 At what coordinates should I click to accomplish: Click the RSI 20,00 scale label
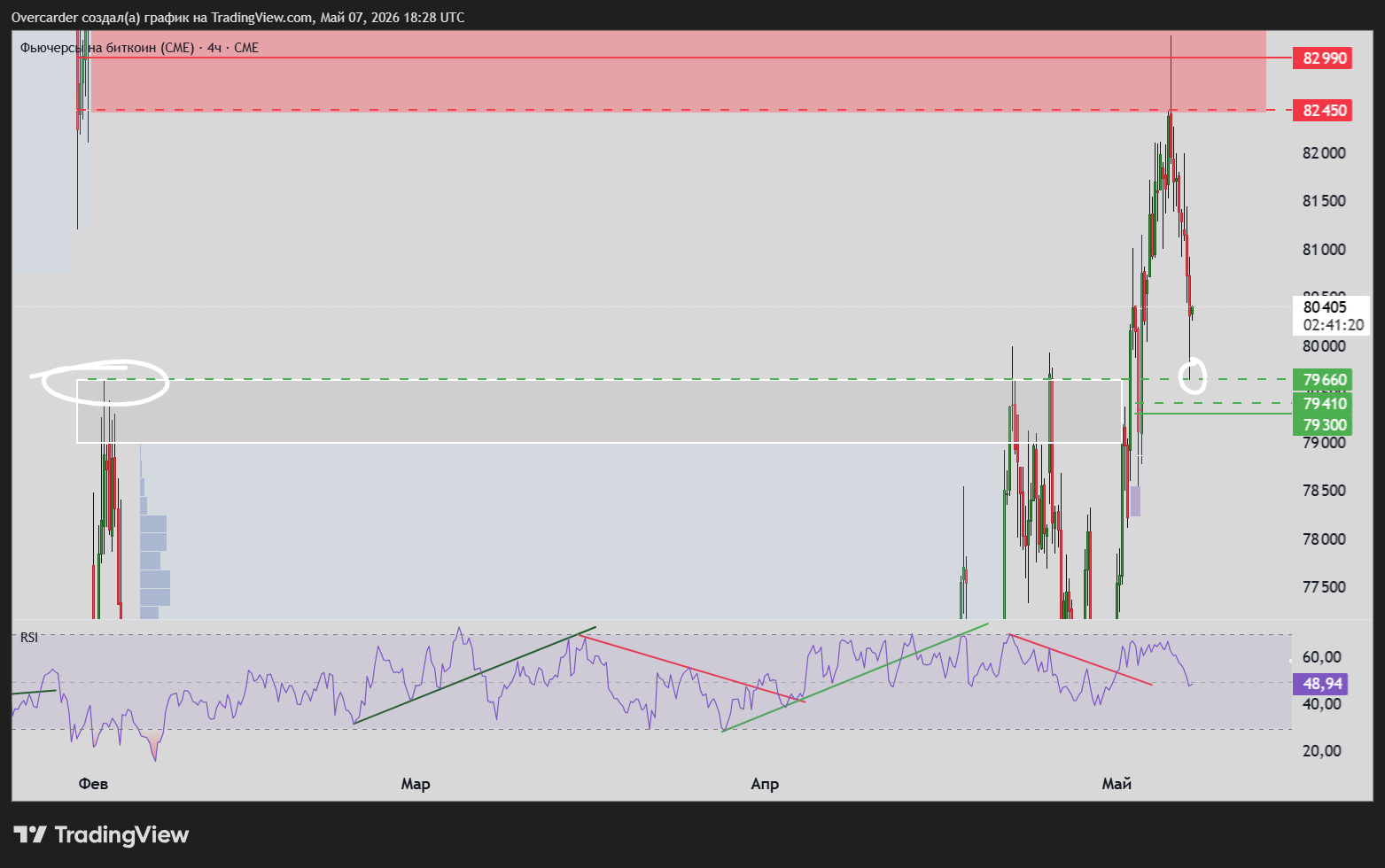click(x=1322, y=751)
